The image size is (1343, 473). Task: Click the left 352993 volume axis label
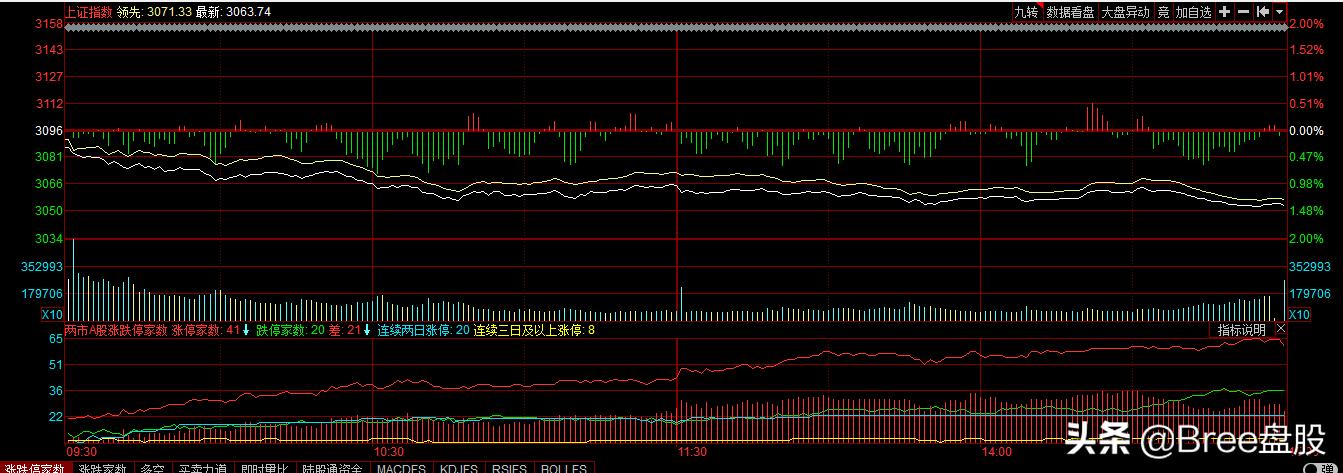coord(41,267)
